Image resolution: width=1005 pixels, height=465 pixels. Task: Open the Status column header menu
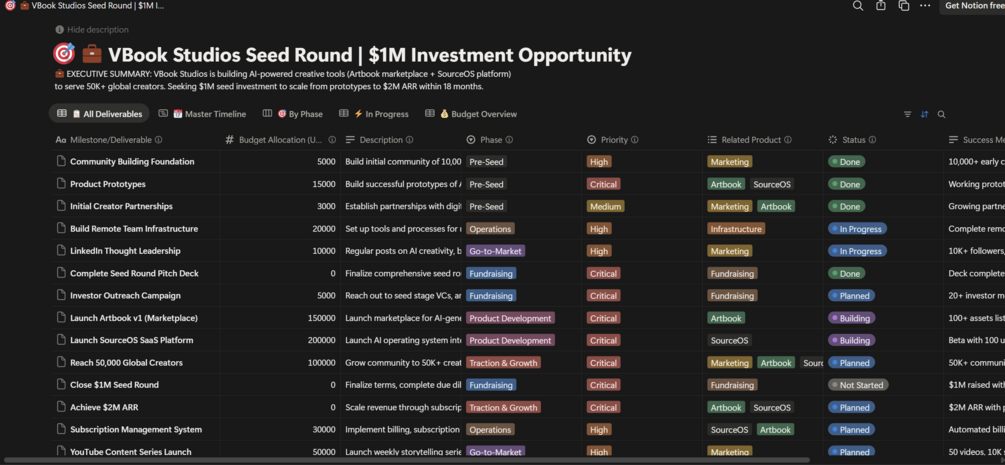(853, 140)
